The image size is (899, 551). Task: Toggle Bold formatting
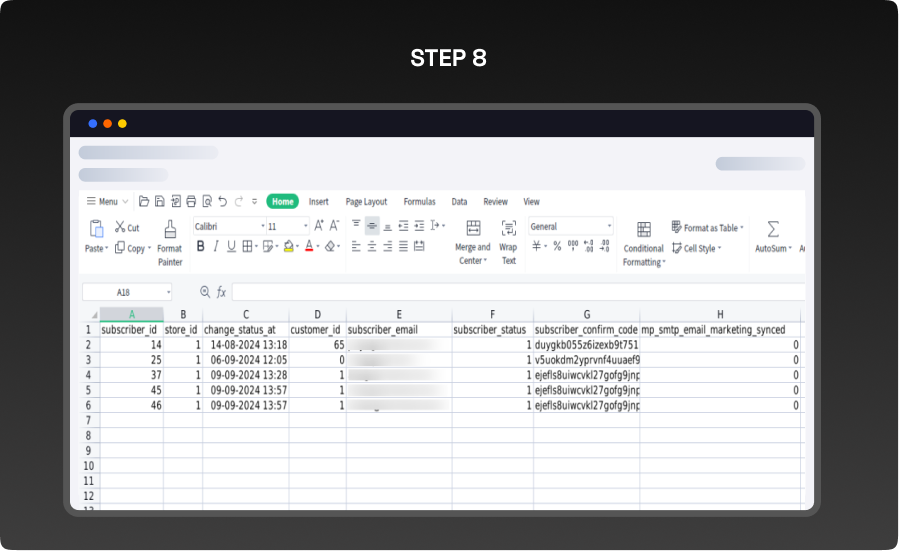pos(200,247)
